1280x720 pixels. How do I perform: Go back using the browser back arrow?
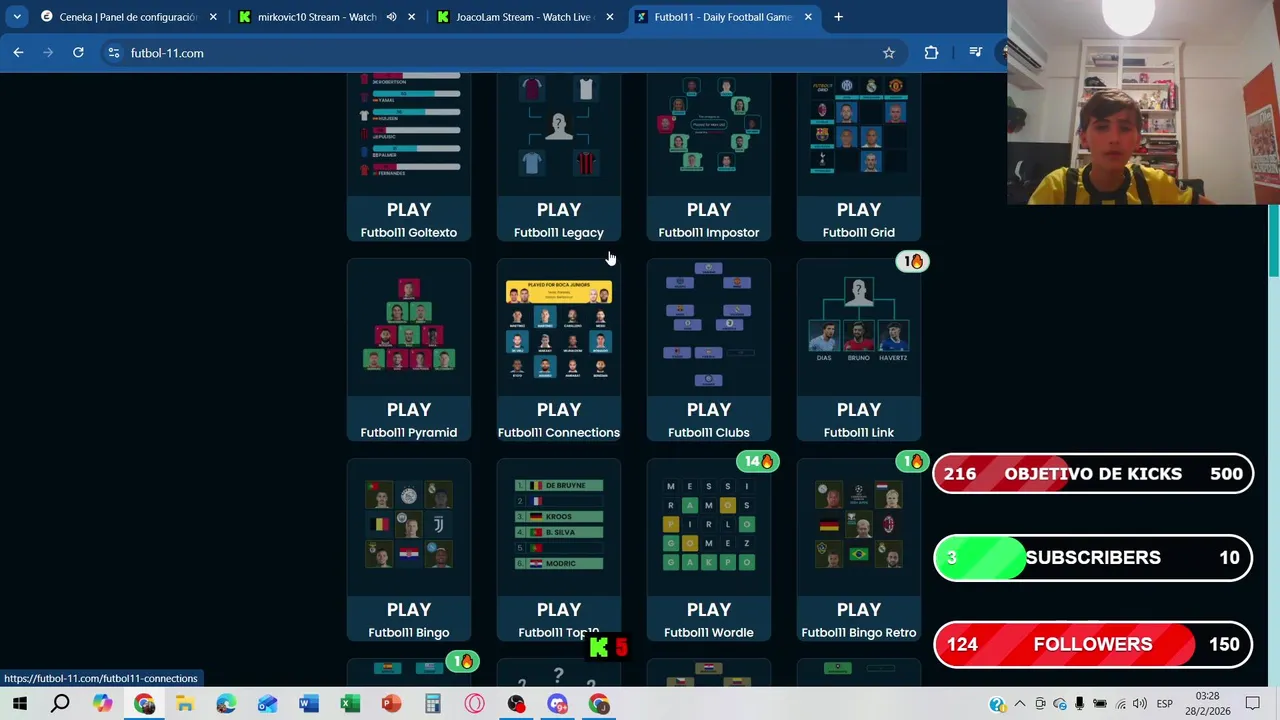tap(18, 53)
